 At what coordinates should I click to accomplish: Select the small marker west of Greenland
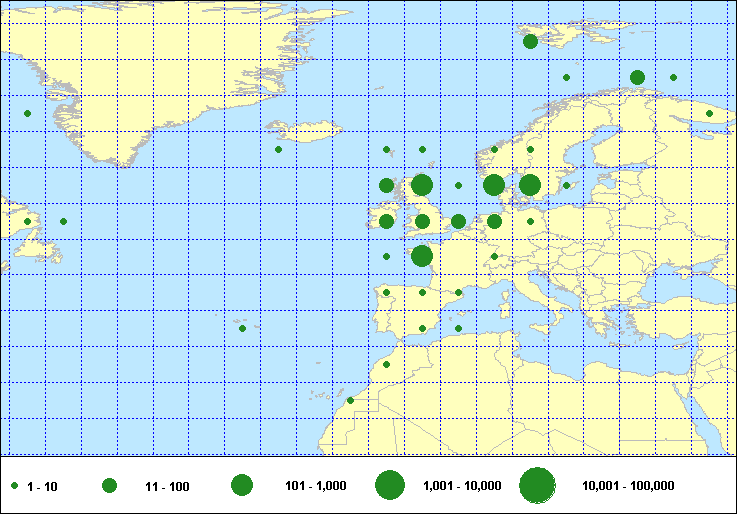pyautogui.click(x=27, y=113)
